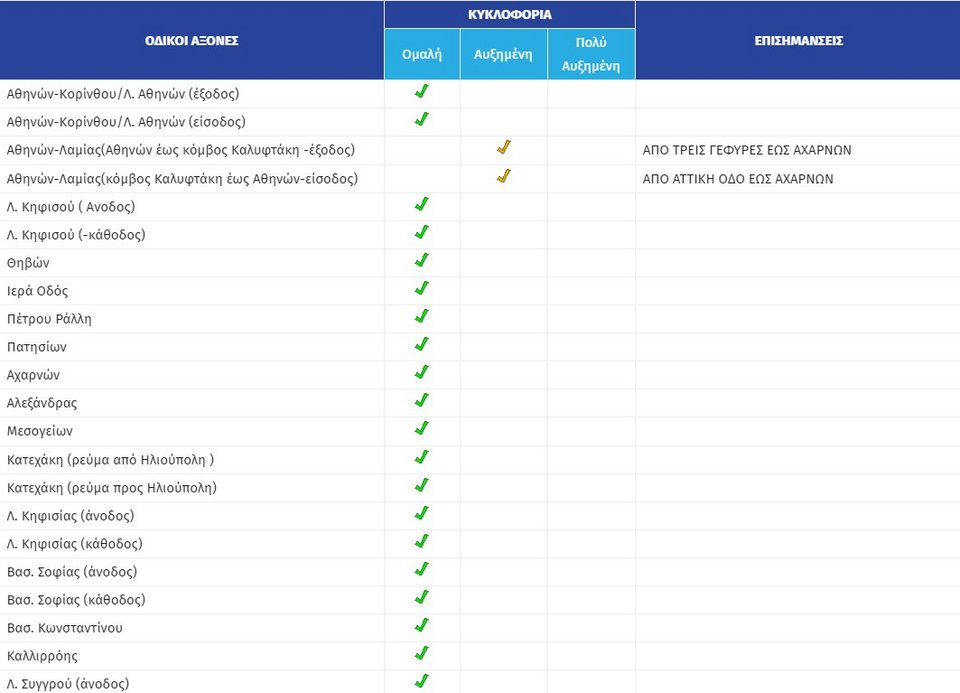Click green checkmark for Βασ. Σοφίας (άνοδος)

(422, 569)
